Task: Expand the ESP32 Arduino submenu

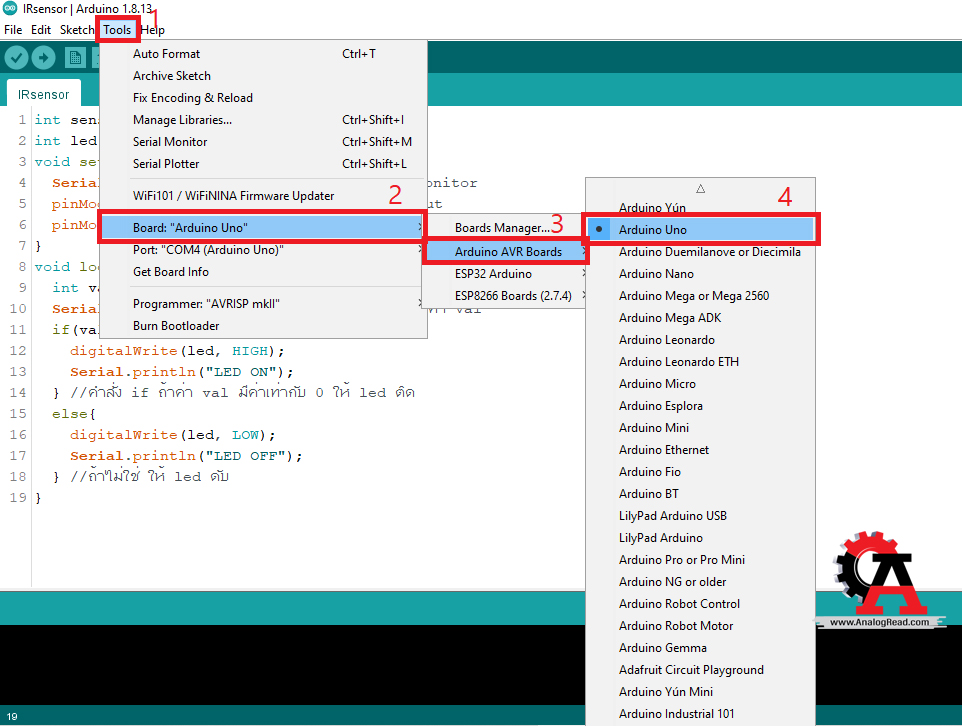Action: (x=506, y=274)
